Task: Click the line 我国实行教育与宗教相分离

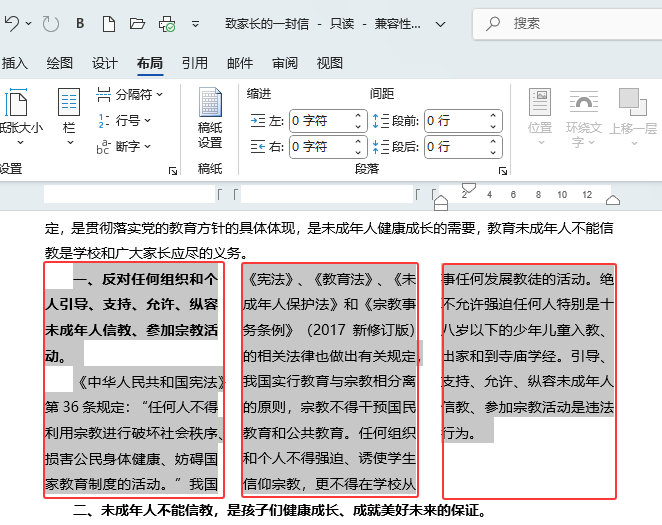Action: click(x=329, y=382)
